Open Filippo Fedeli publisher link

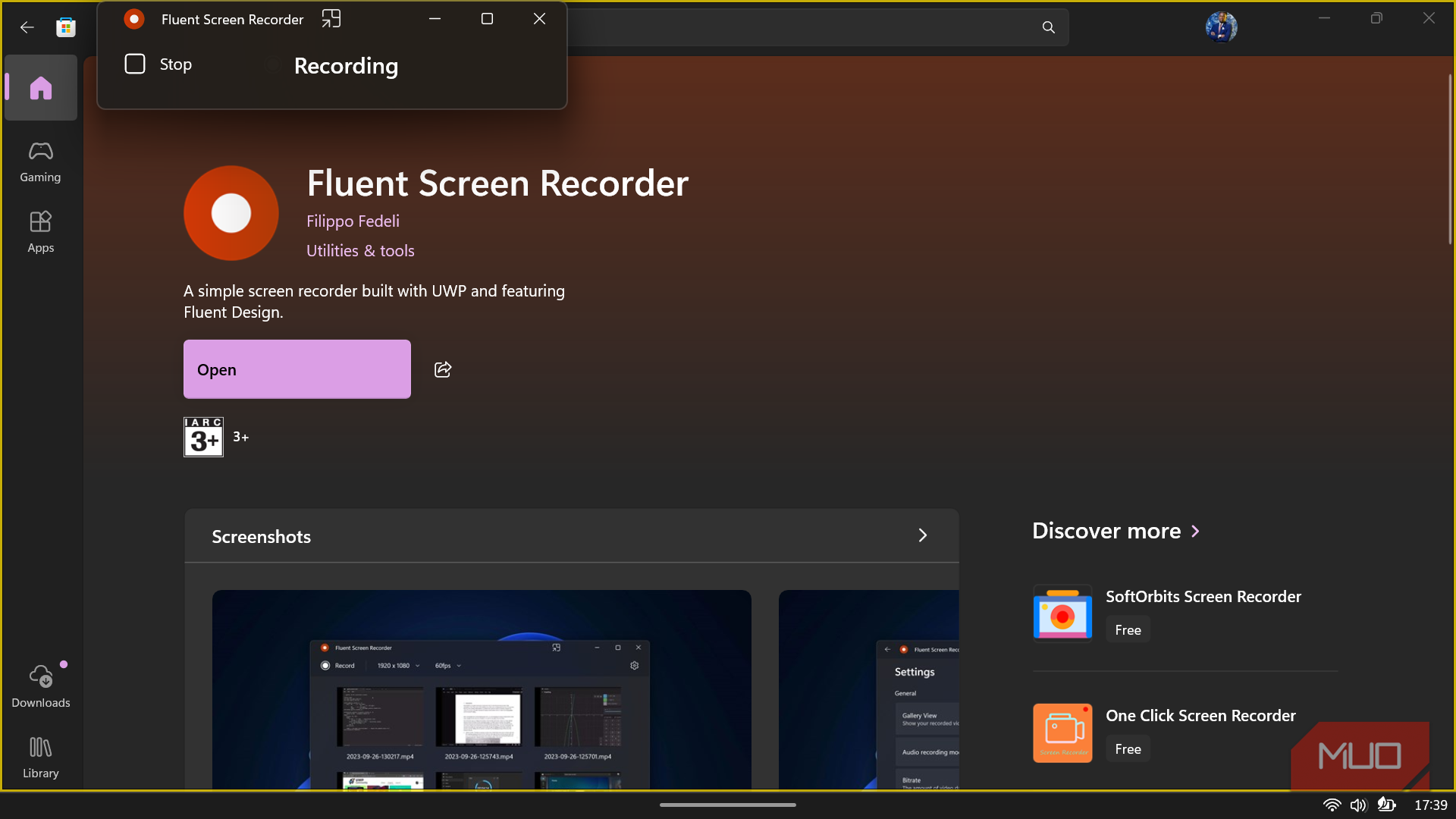pyautogui.click(x=353, y=221)
